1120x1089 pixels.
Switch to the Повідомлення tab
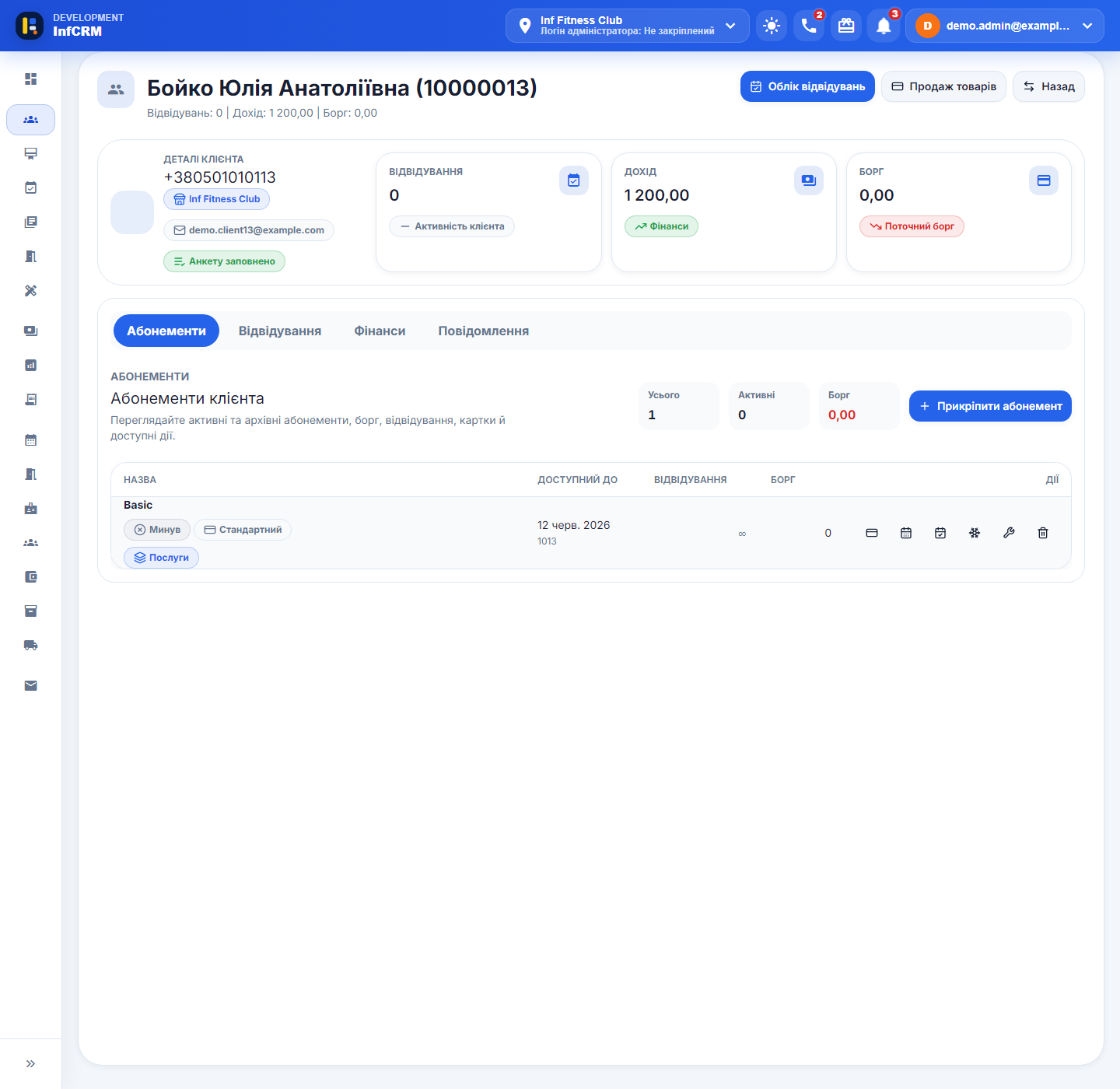(484, 331)
